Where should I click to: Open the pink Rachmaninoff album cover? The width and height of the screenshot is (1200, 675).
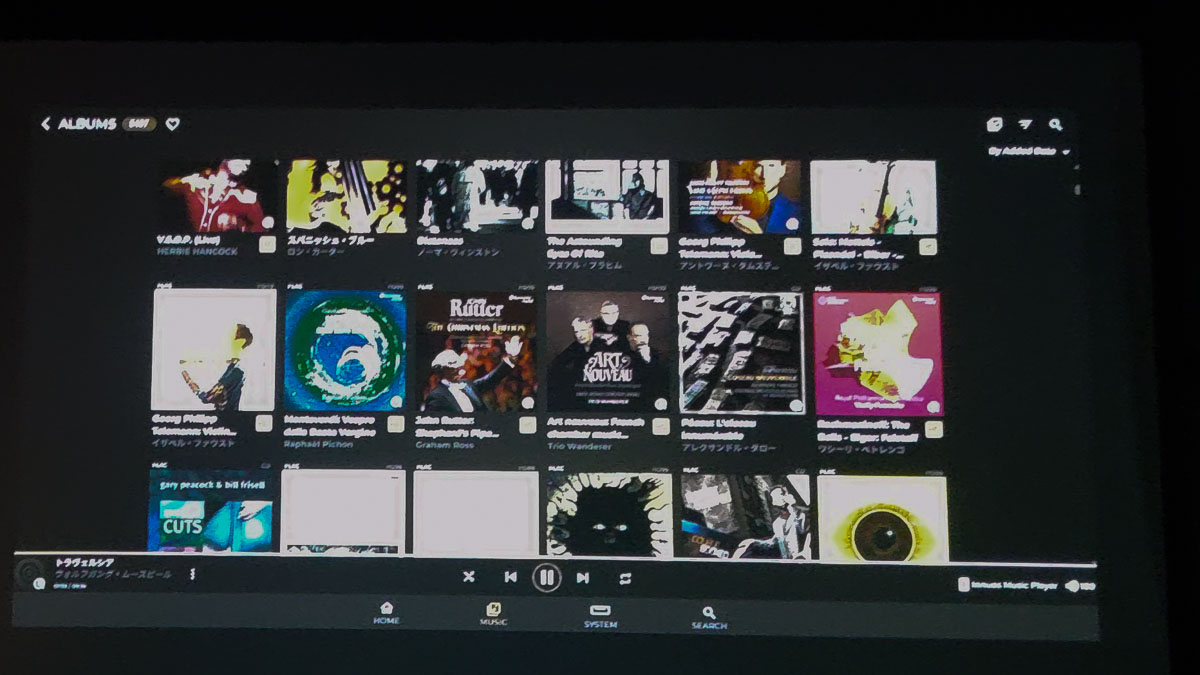pyautogui.click(x=878, y=354)
